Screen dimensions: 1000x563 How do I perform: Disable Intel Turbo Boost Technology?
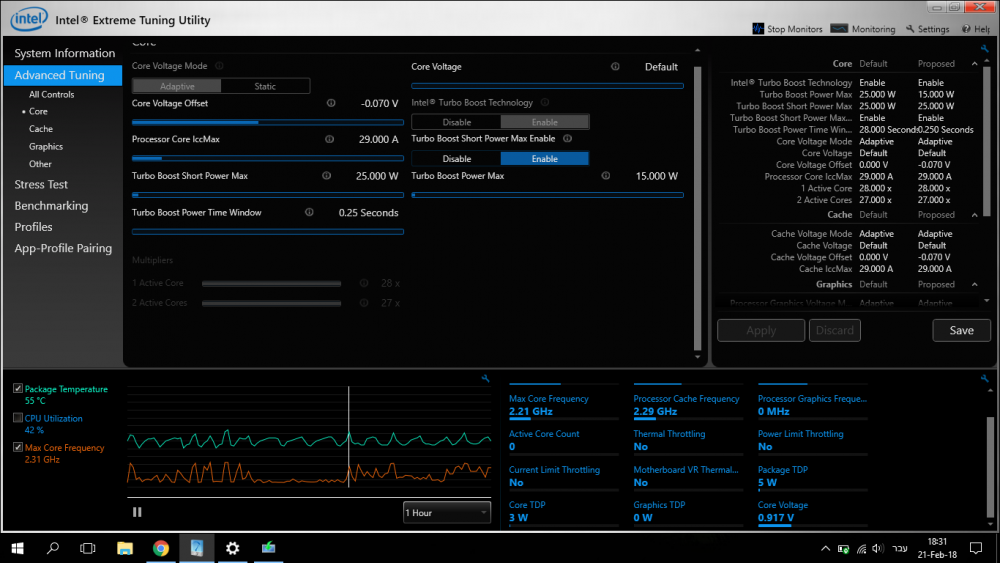pos(457,122)
